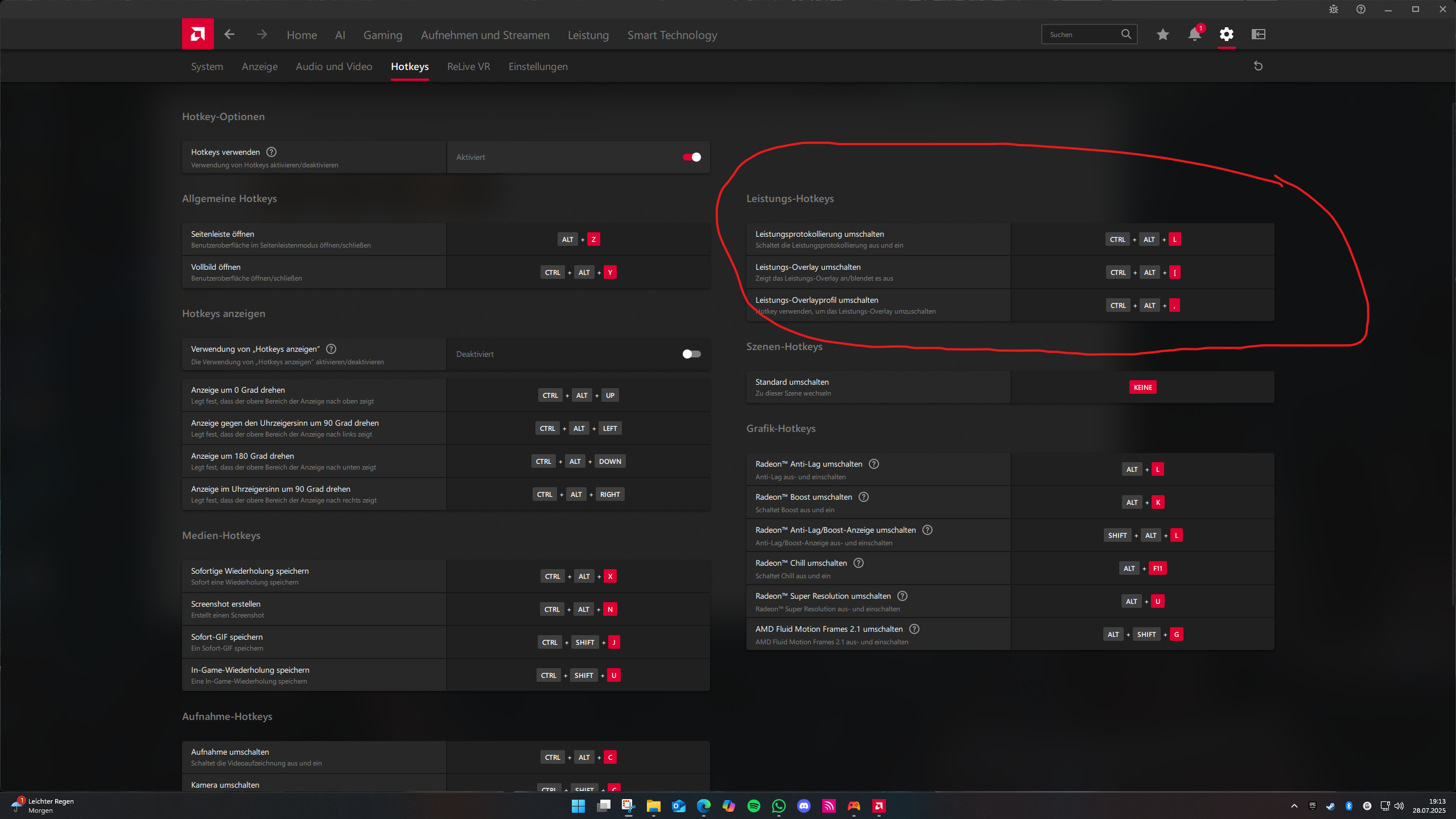
Task: Open the Gaming menu
Action: pos(382,35)
